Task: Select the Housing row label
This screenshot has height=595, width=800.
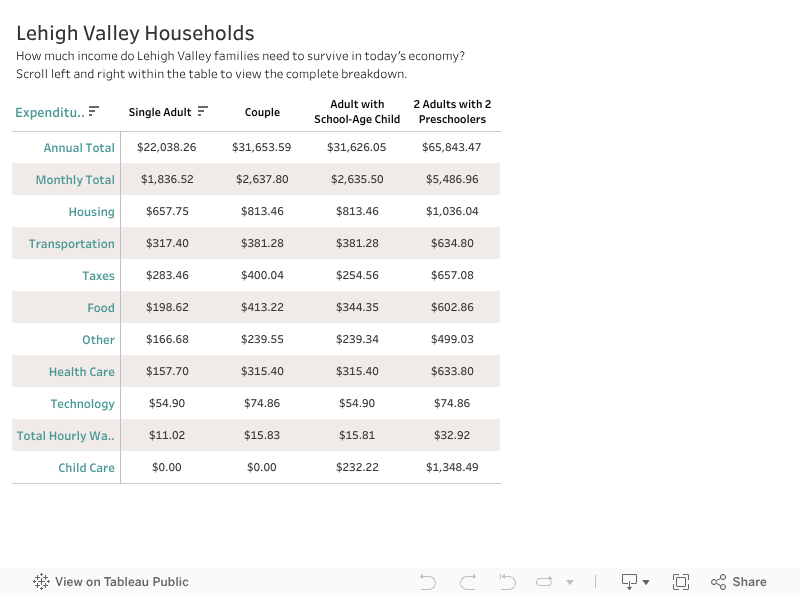Action: [92, 212]
